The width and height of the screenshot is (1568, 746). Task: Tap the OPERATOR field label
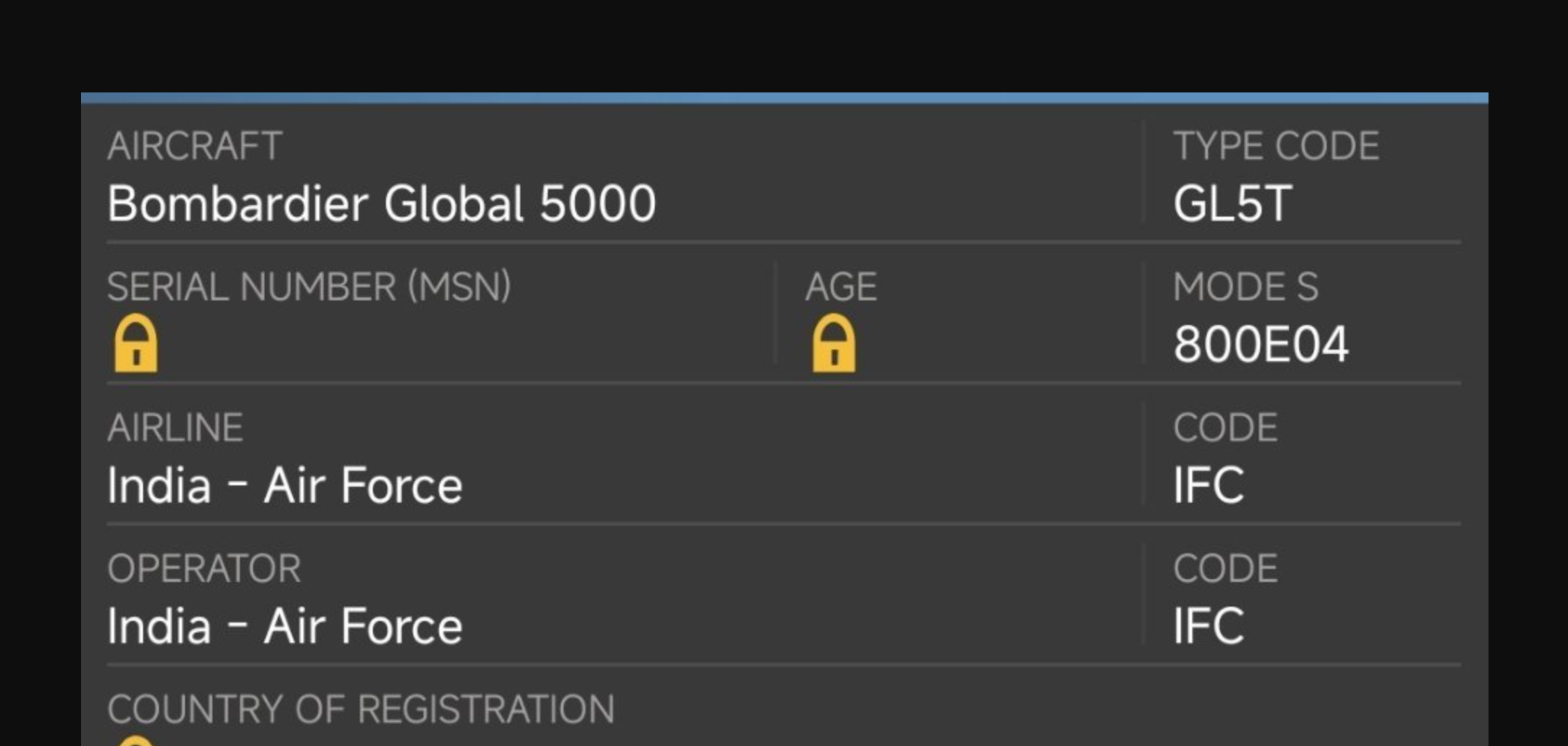pos(204,568)
